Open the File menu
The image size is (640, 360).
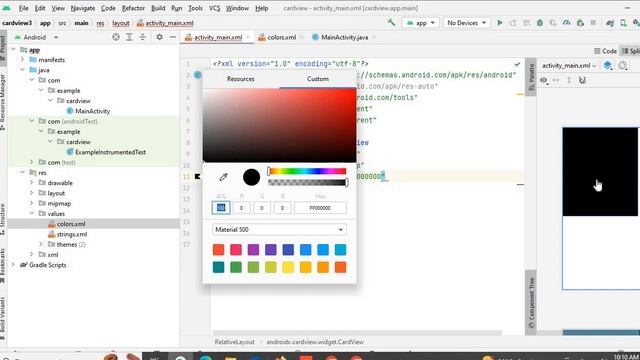point(24,8)
